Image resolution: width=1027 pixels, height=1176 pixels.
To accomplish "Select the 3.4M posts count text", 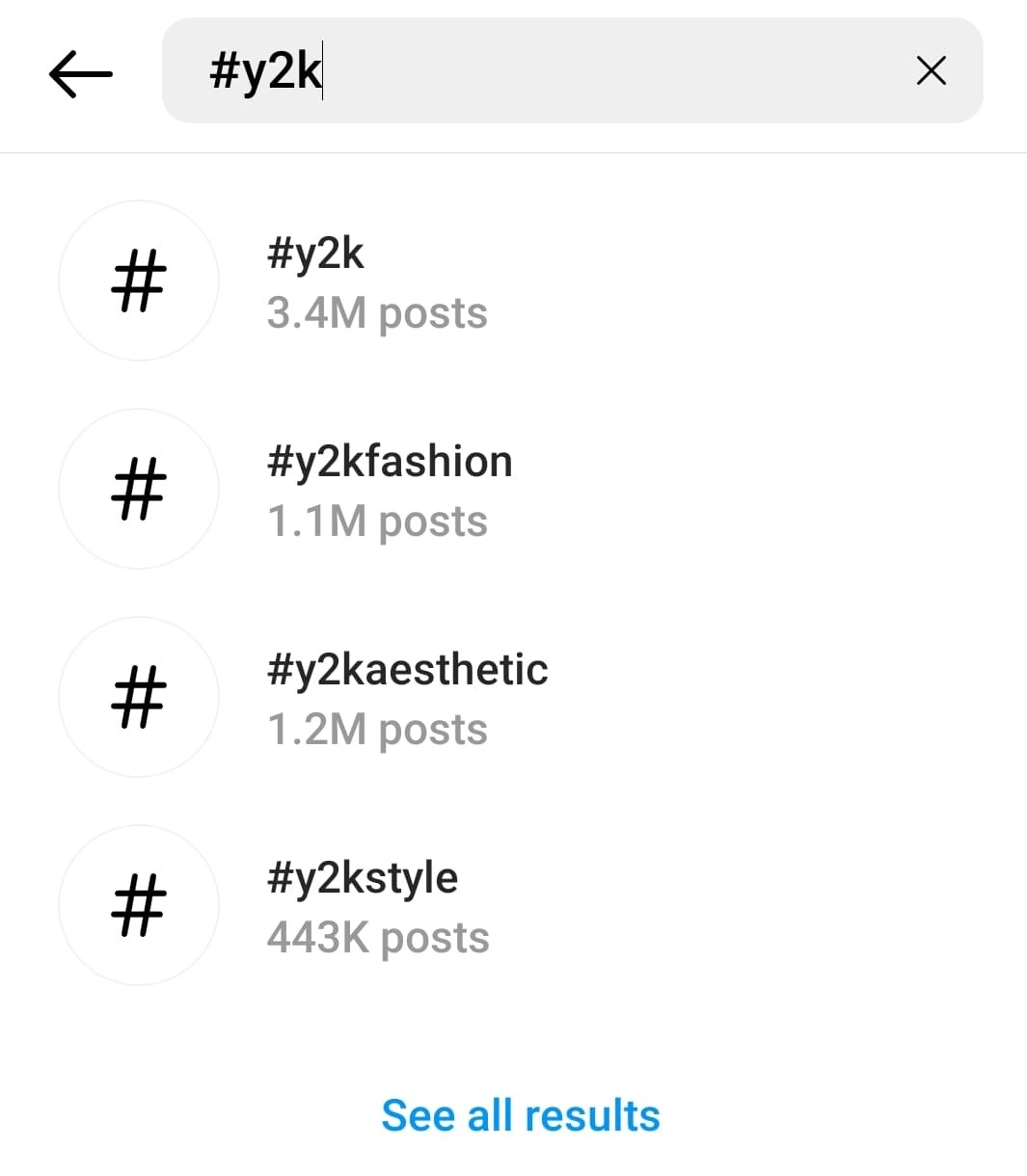I will pyautogui.click(x=377, y=313).
